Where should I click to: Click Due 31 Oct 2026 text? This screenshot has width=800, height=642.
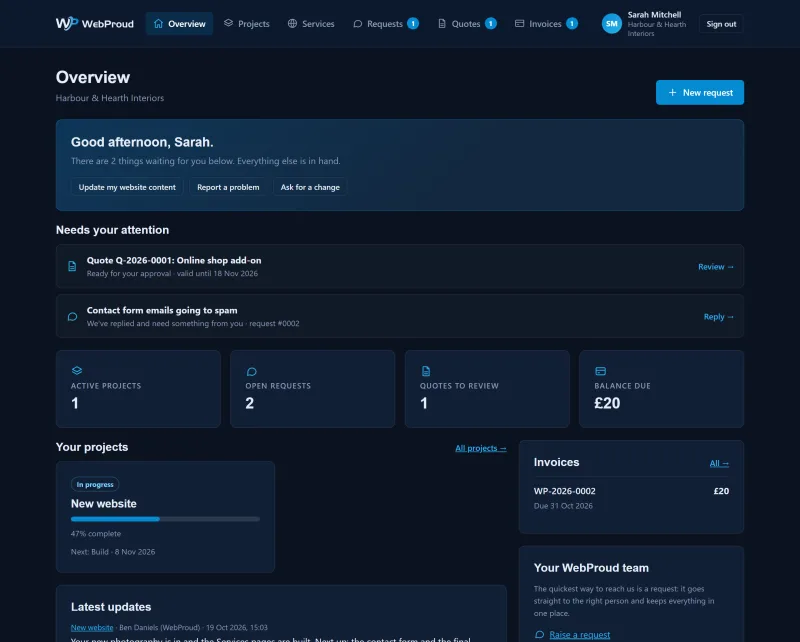(563, 506)
